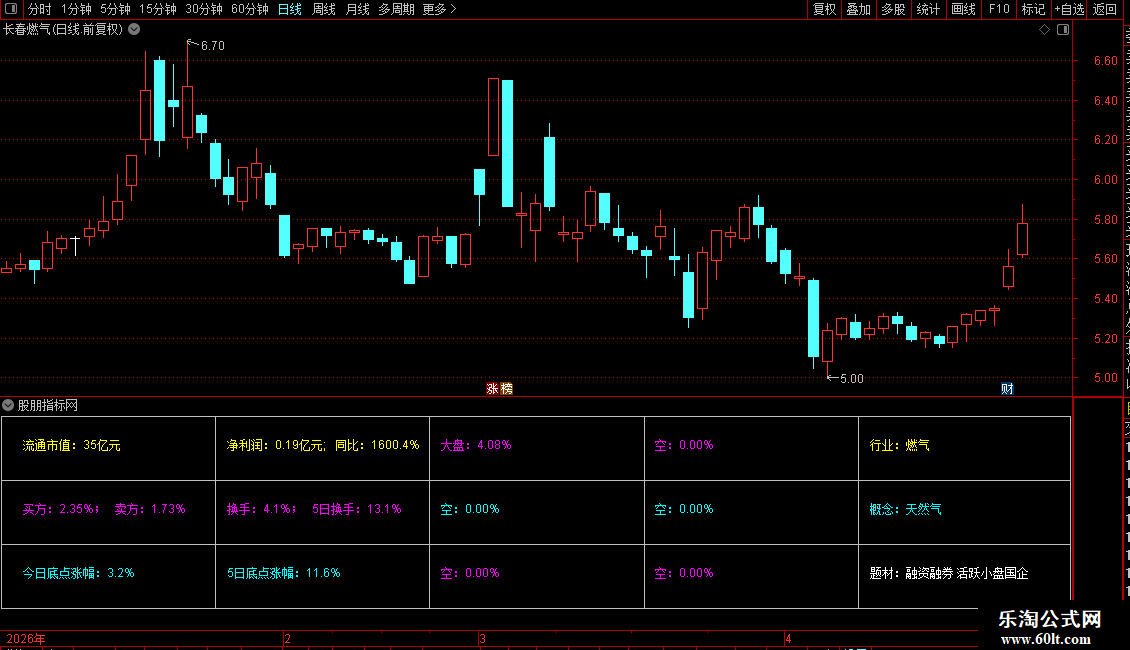The width and height of the screenshot is (1130, 650).
Task: Select the 周线 weekly chart tab
Action: pos(324,9)
